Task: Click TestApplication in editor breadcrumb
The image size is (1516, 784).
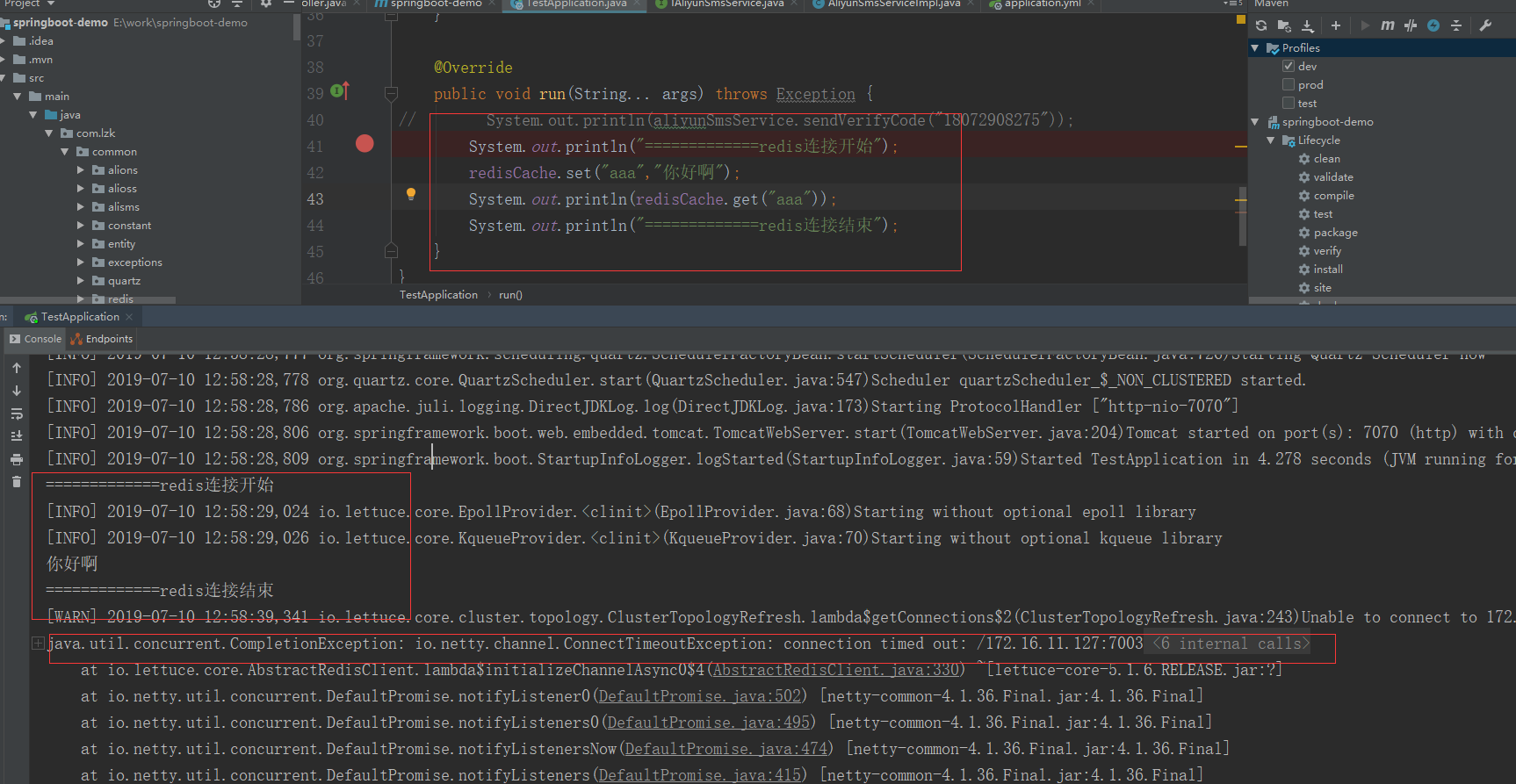Action: tap(438, 295)
